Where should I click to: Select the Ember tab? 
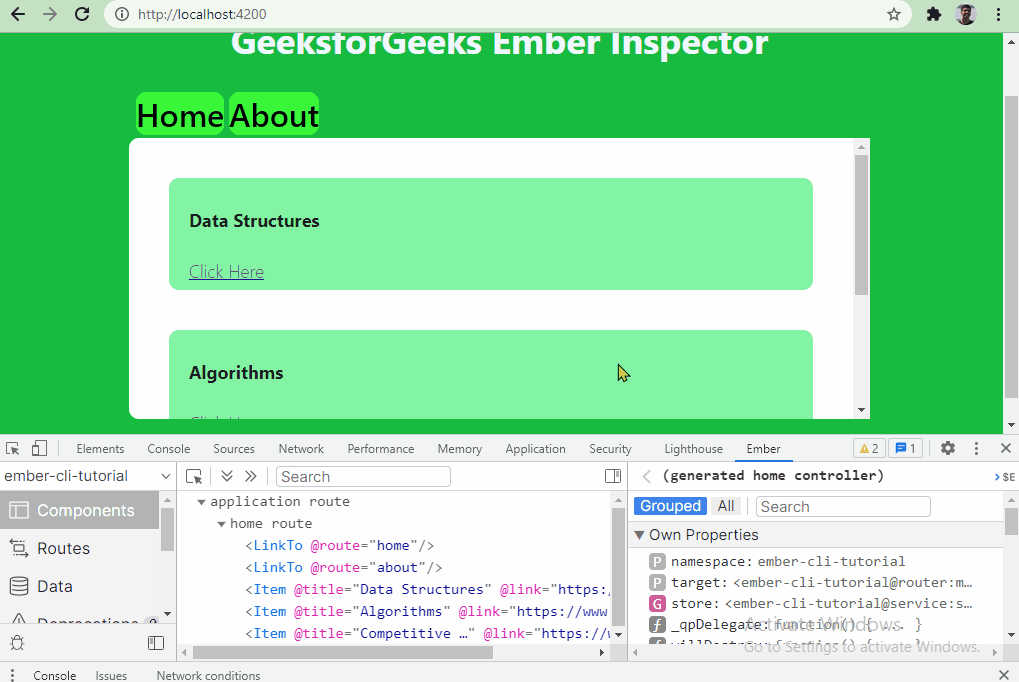(763, 449)
